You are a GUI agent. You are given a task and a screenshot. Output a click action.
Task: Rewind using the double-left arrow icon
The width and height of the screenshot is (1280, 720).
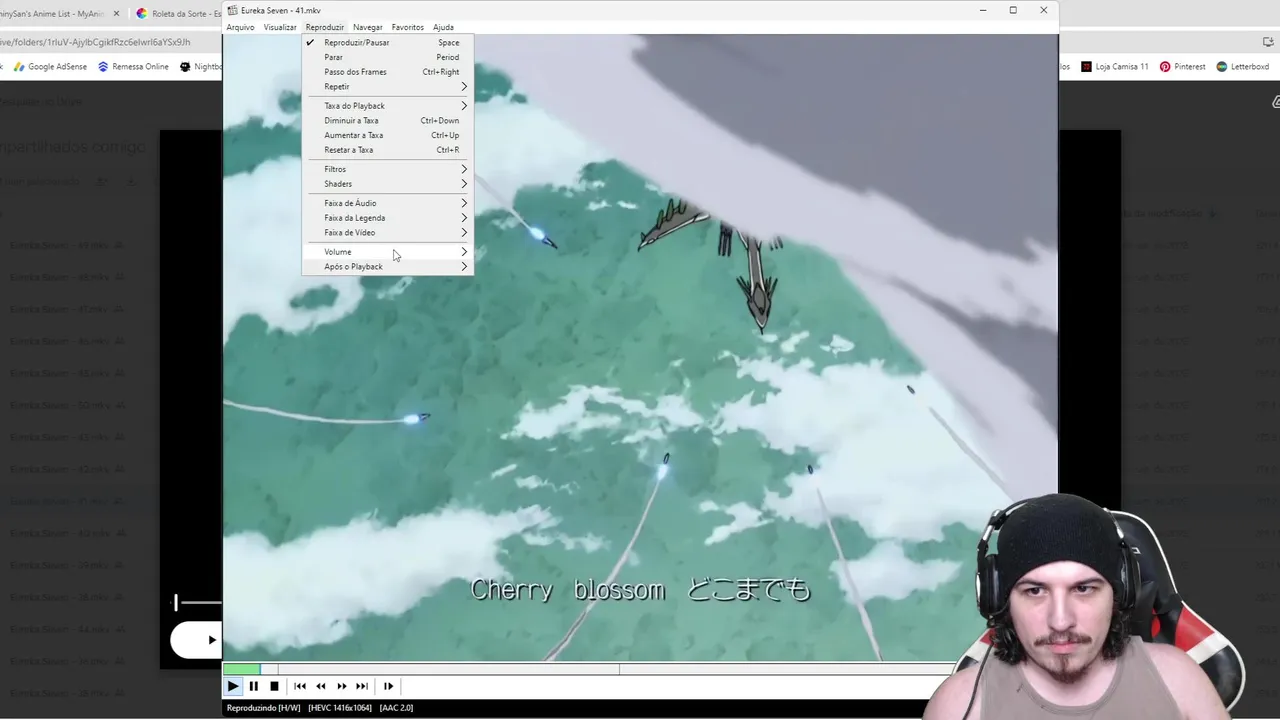pos(321,686)
